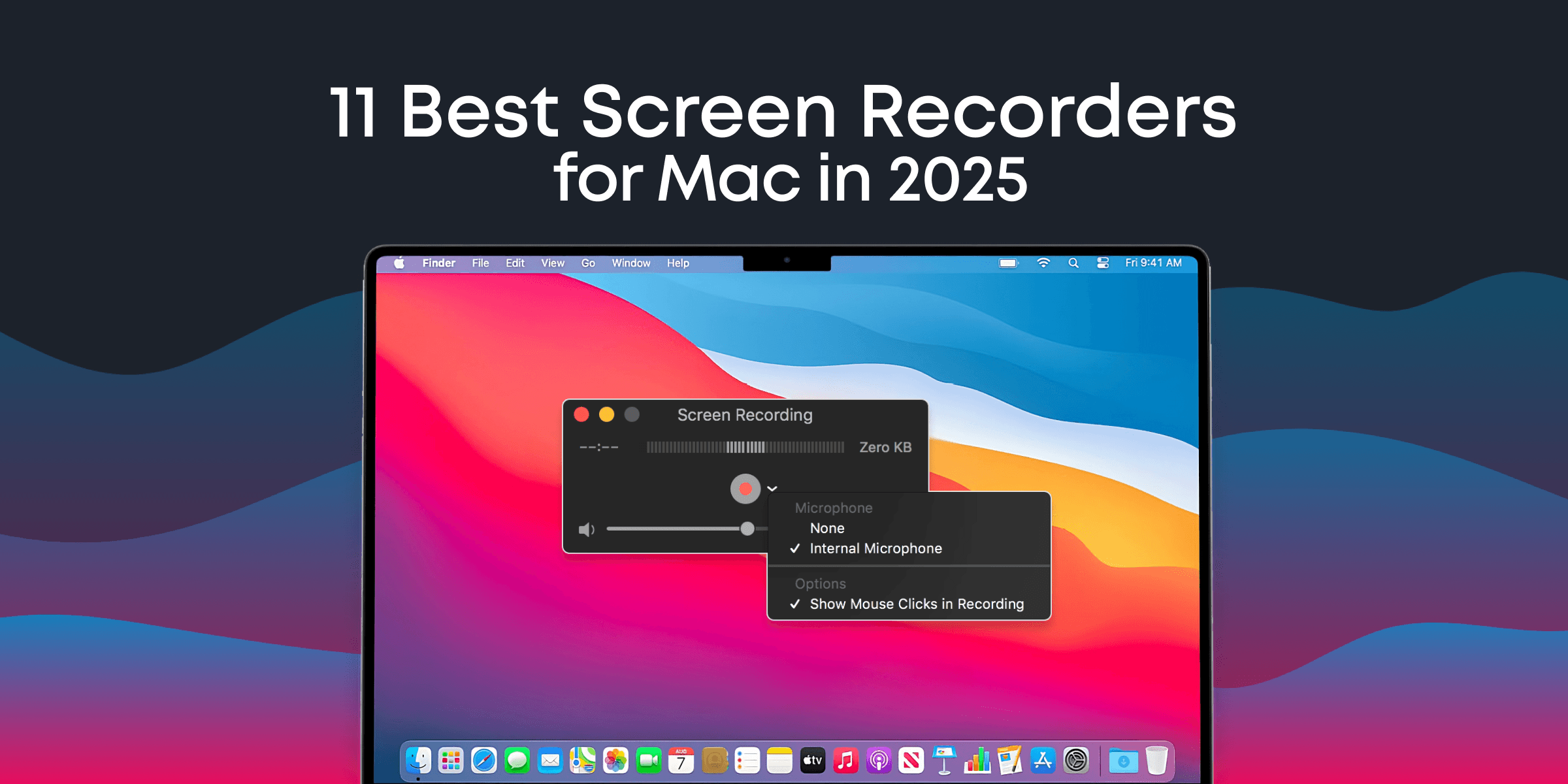
Task: Select None as the microphone source
Action: click(x=827, y=528)
